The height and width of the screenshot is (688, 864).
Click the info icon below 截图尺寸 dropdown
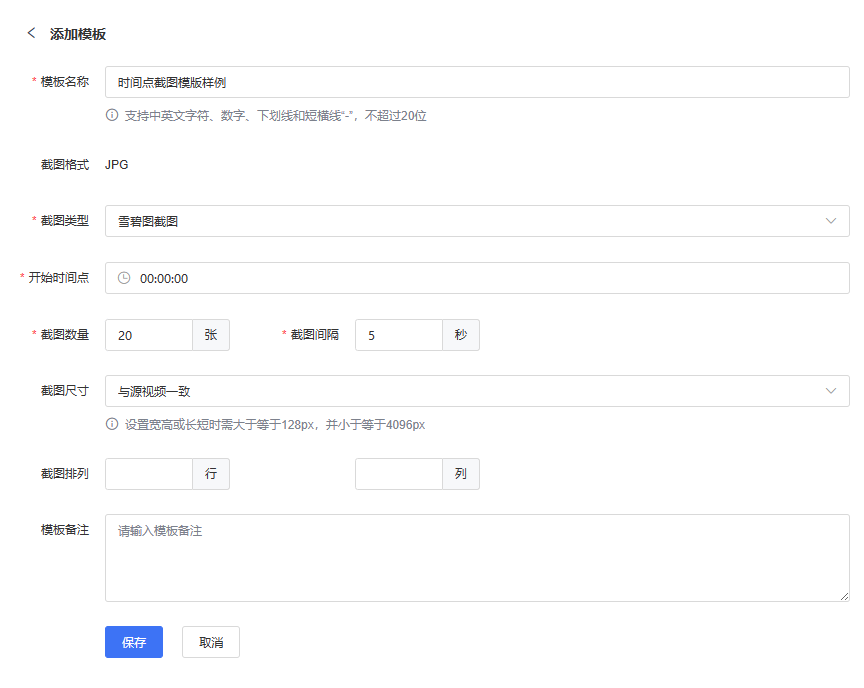pyautogui.click(x=112, y=424)
